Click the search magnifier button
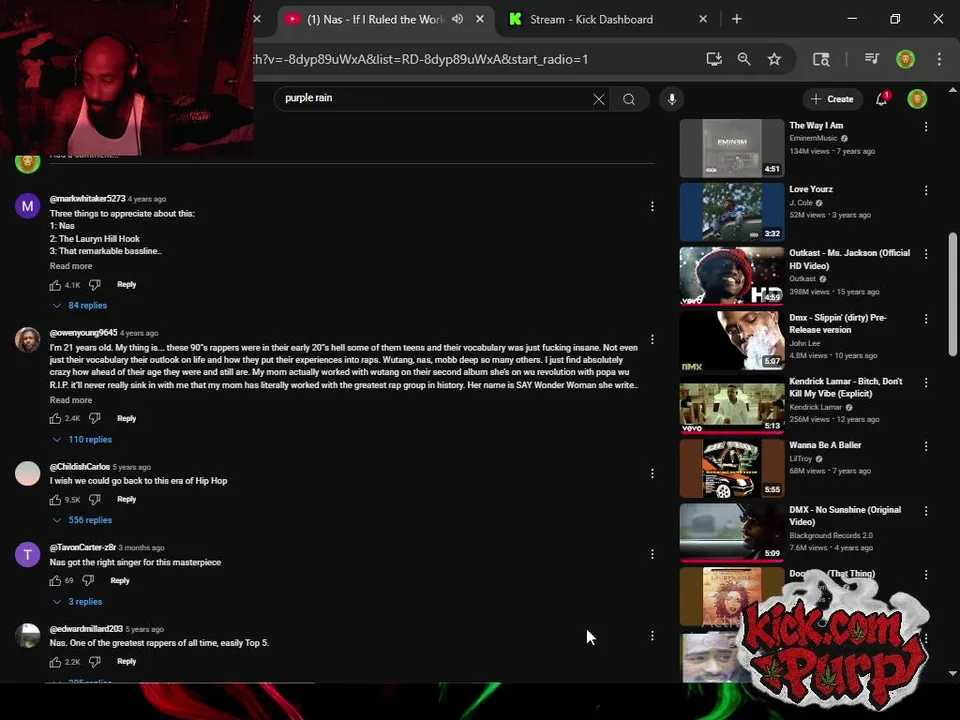 629,99
